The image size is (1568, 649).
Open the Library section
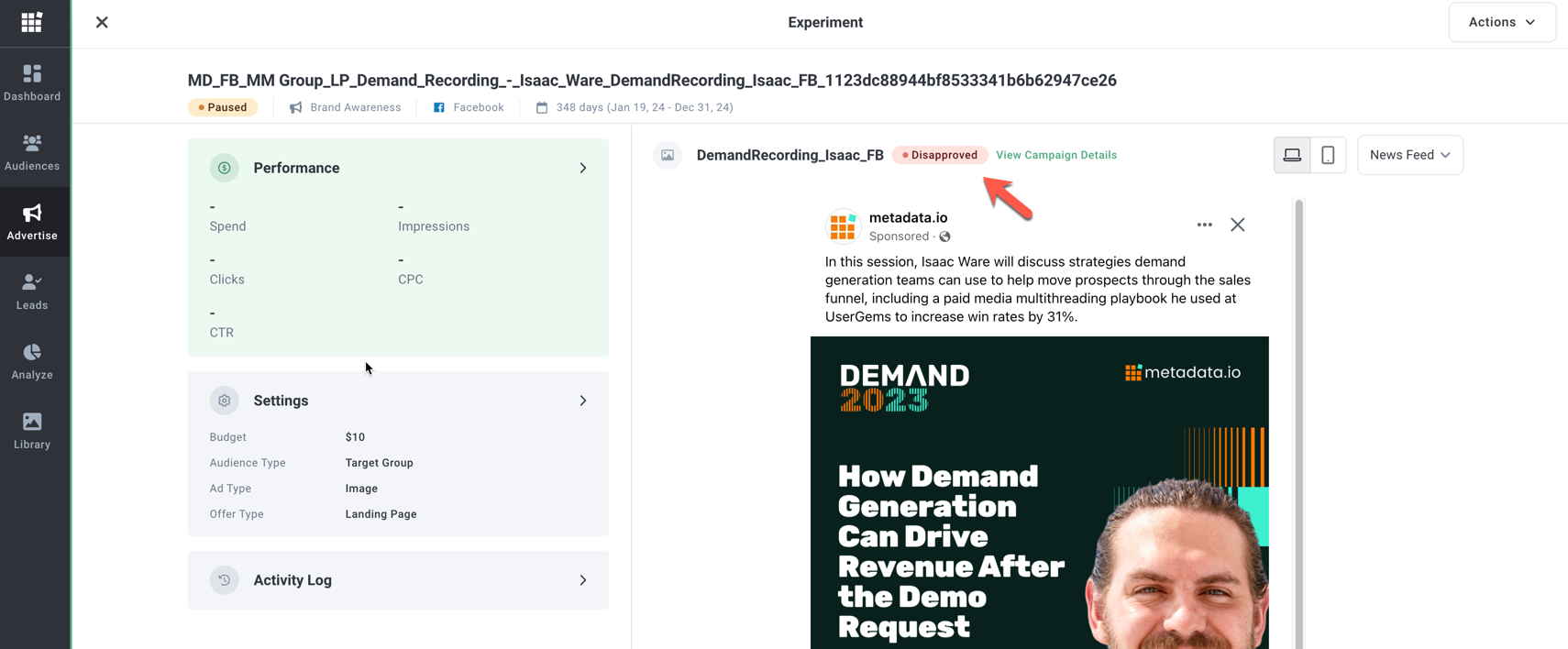(x=32, y=431)
